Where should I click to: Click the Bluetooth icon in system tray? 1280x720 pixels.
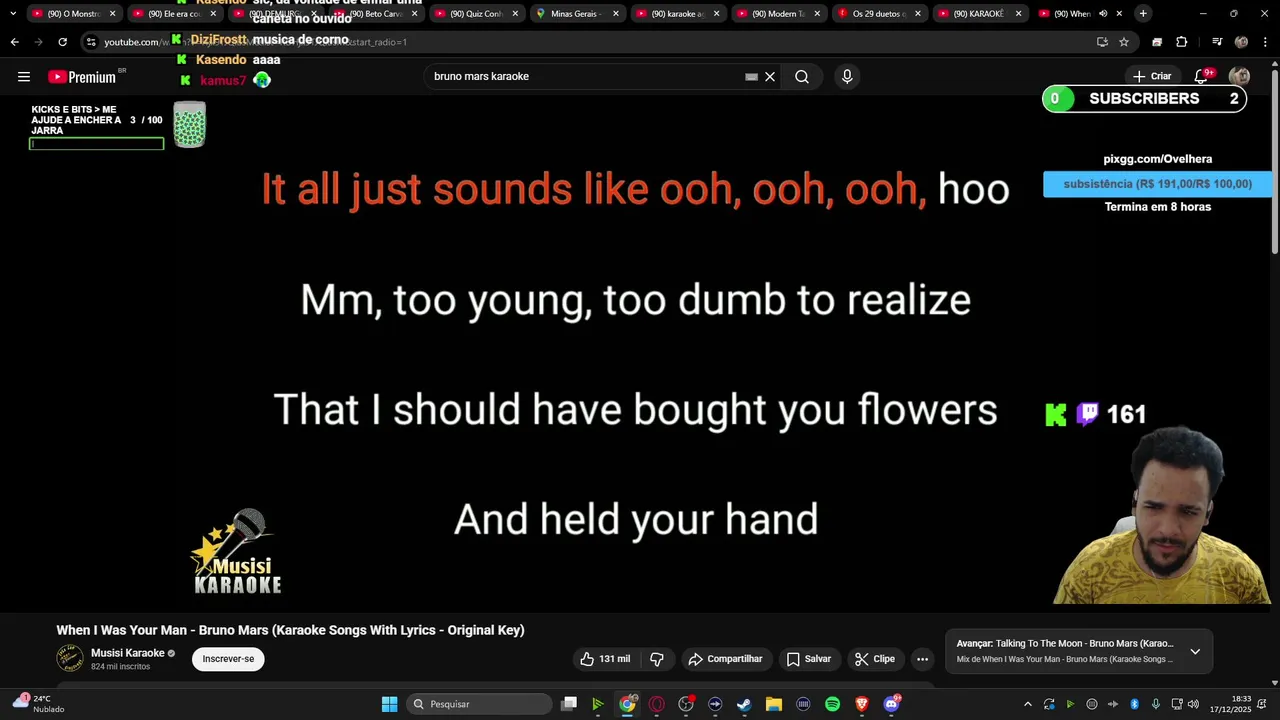[1134, 704]
